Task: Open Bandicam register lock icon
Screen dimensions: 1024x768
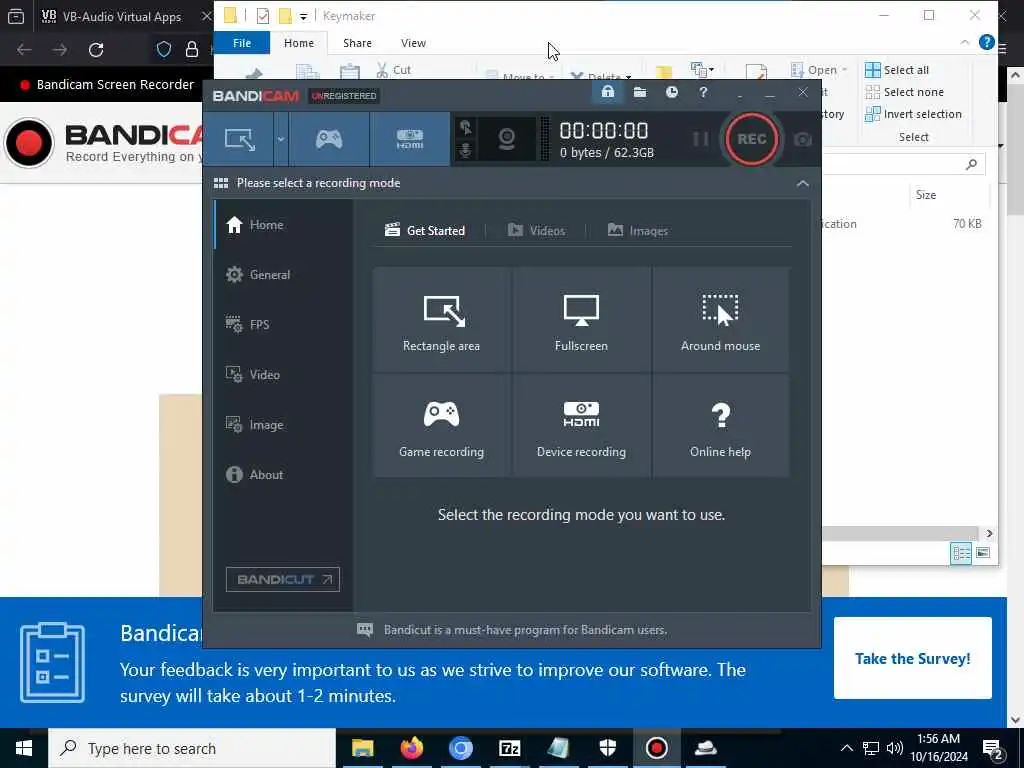Action: (607, 92)
